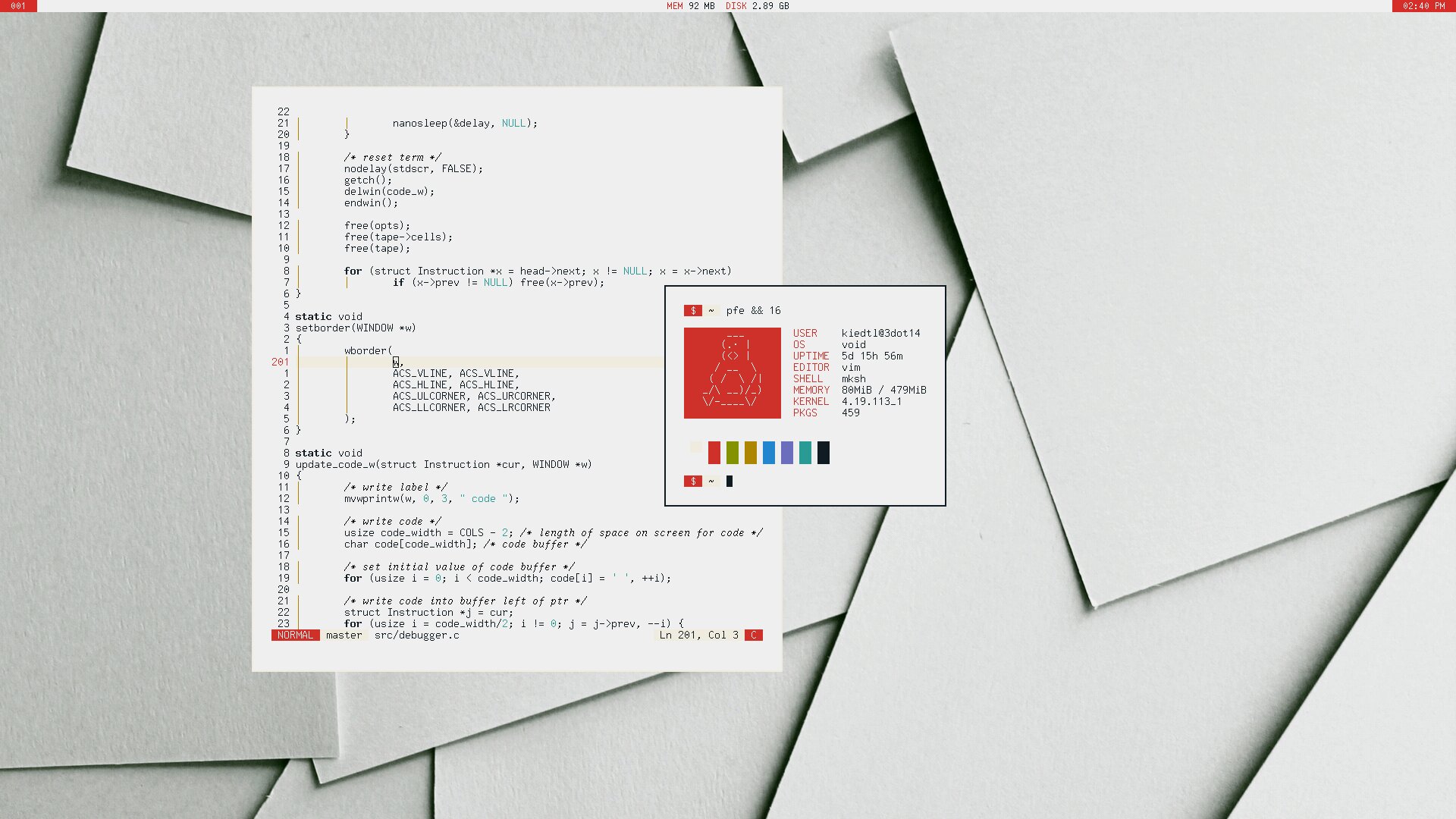This screenshot has width=1456, height=819.
Task: Click the master branch label in statusline
Action: tap(344, 635)
